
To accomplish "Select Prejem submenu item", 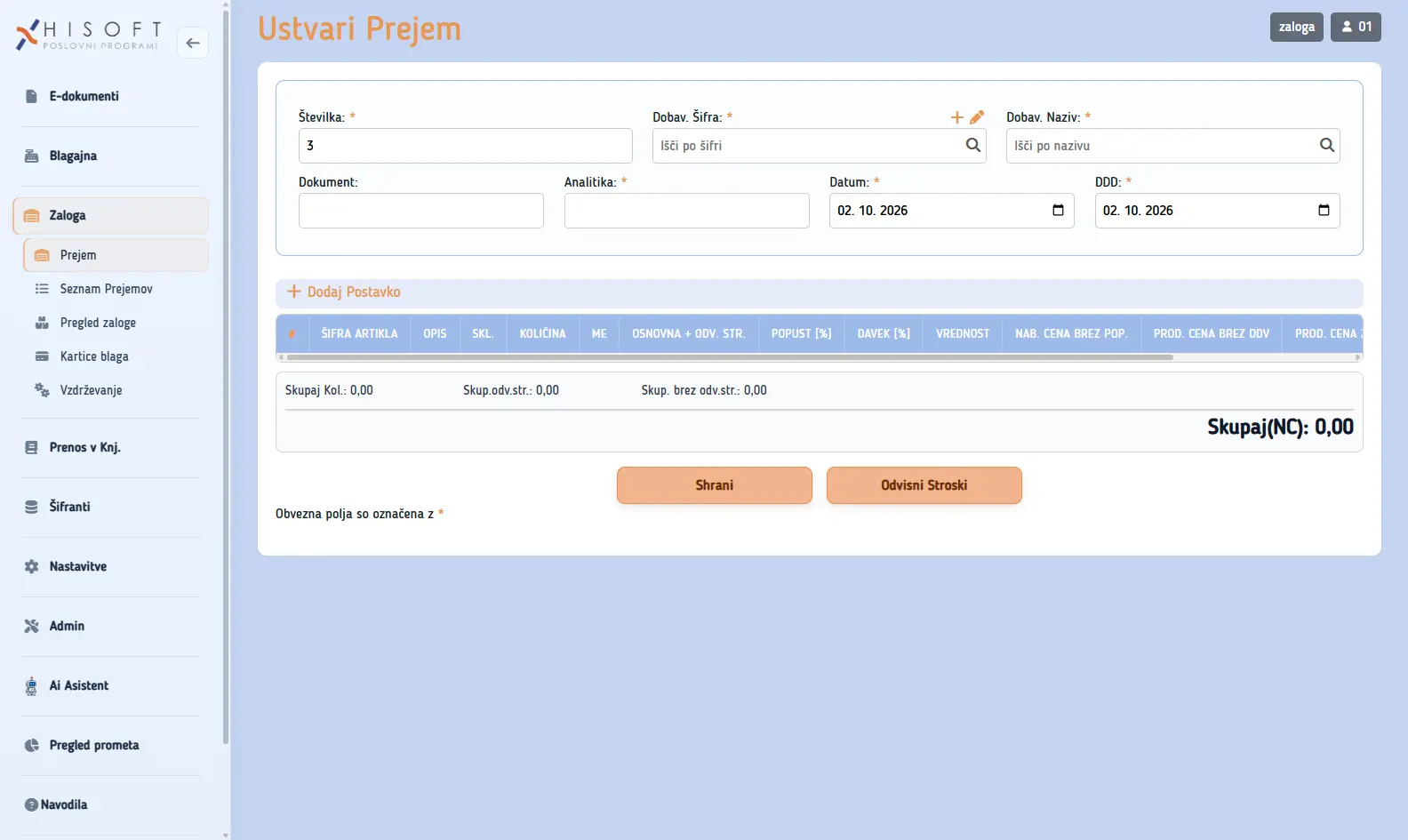I will click(x=116, y=255).
